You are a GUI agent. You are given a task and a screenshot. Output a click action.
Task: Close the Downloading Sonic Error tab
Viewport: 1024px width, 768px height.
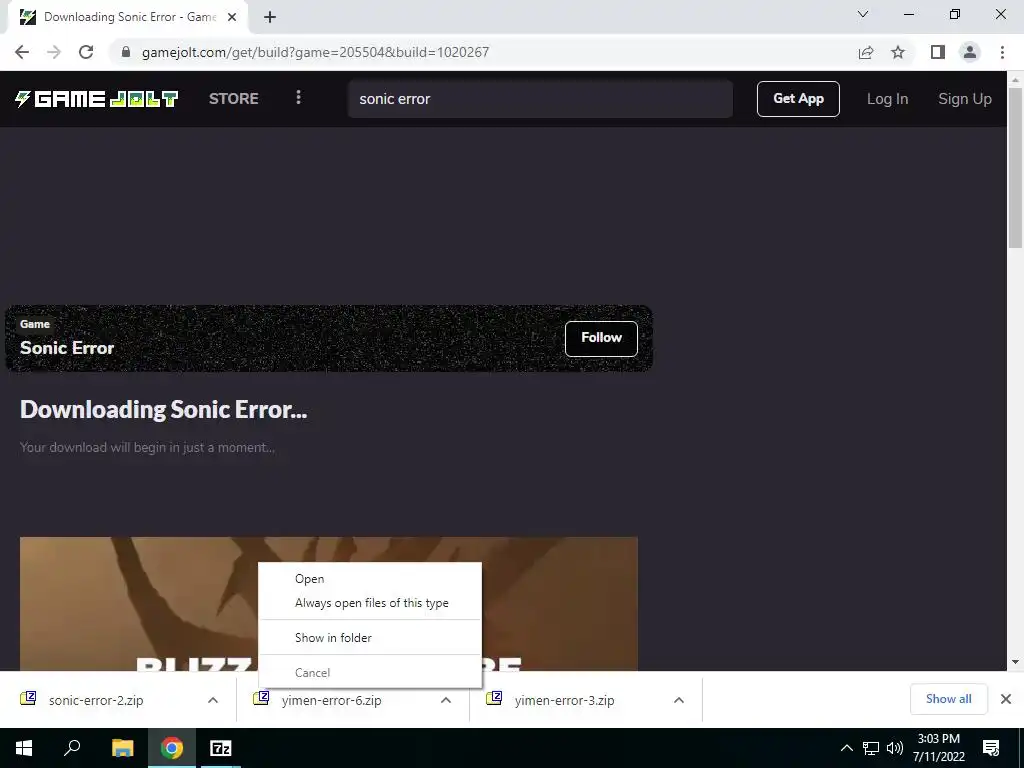[232, 17]
